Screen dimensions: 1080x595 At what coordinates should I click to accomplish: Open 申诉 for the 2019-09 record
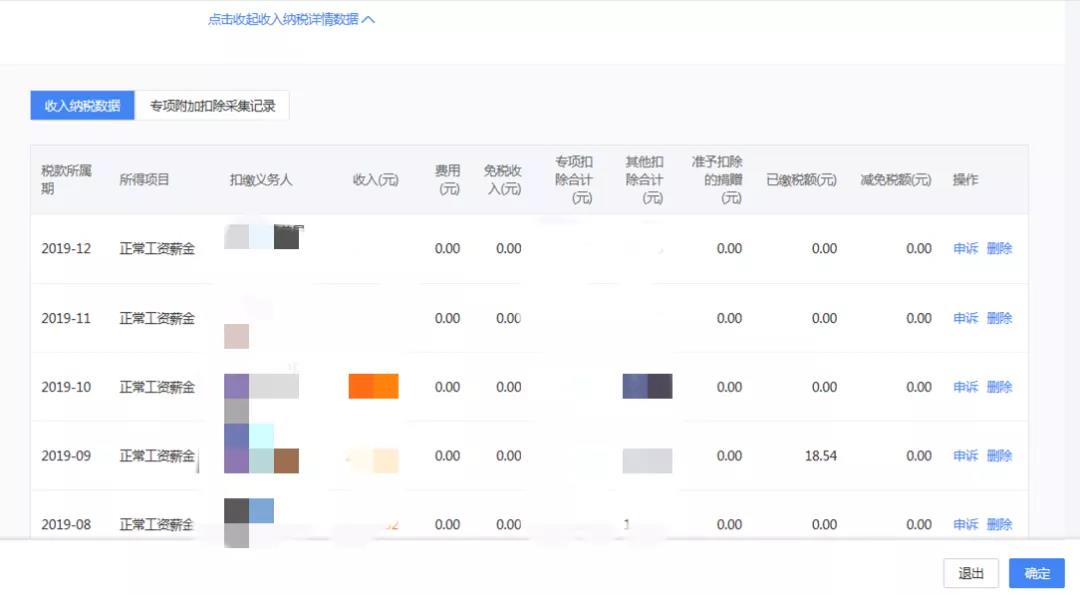[x=964, y=455]
